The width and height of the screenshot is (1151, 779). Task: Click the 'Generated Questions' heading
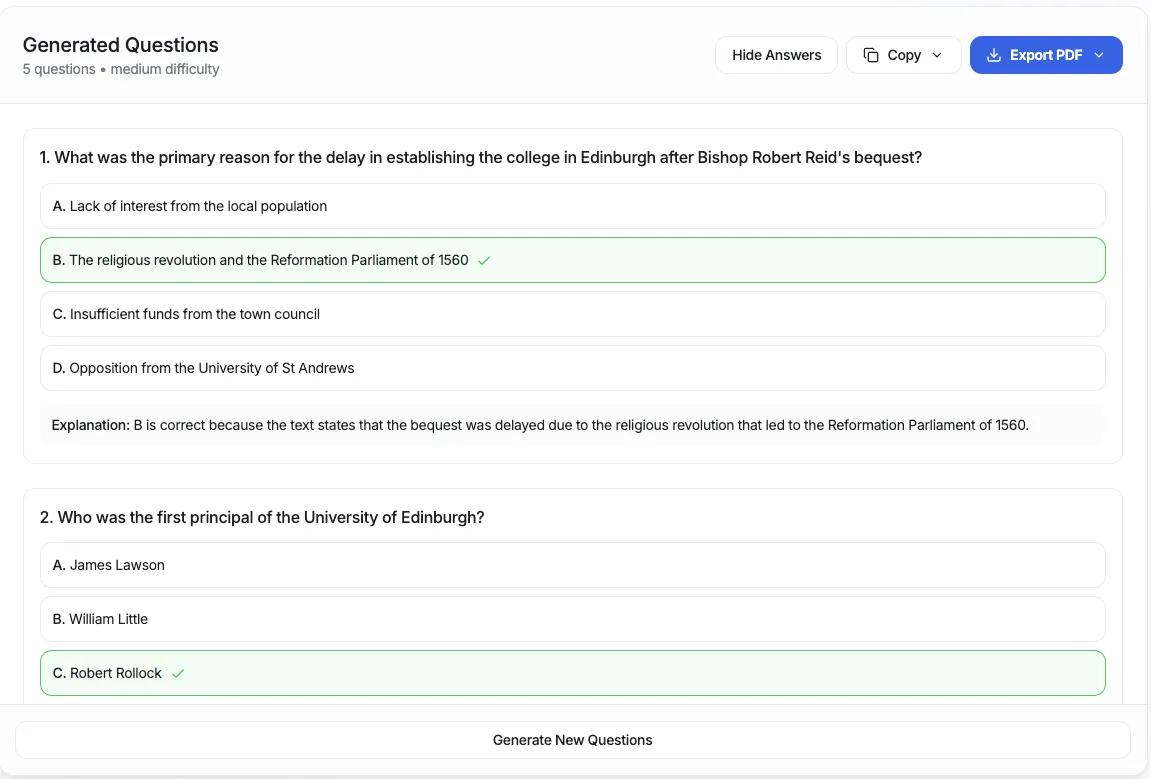(x=120, y=45)
